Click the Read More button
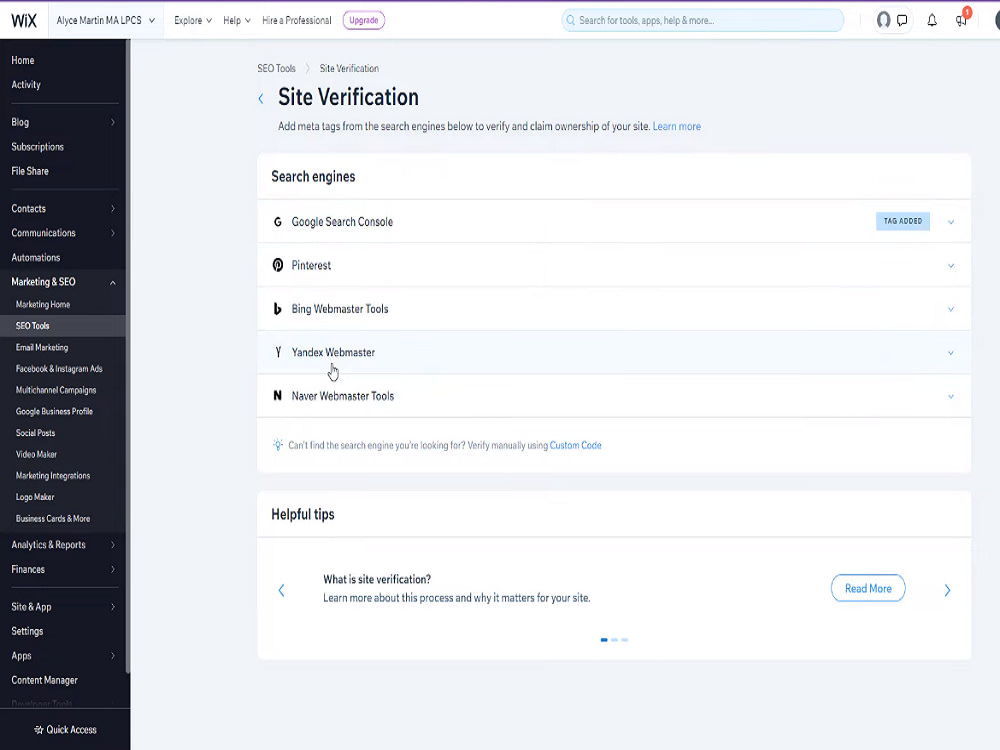Viewport: 1000px width, 750px height. tap(868, 588)
